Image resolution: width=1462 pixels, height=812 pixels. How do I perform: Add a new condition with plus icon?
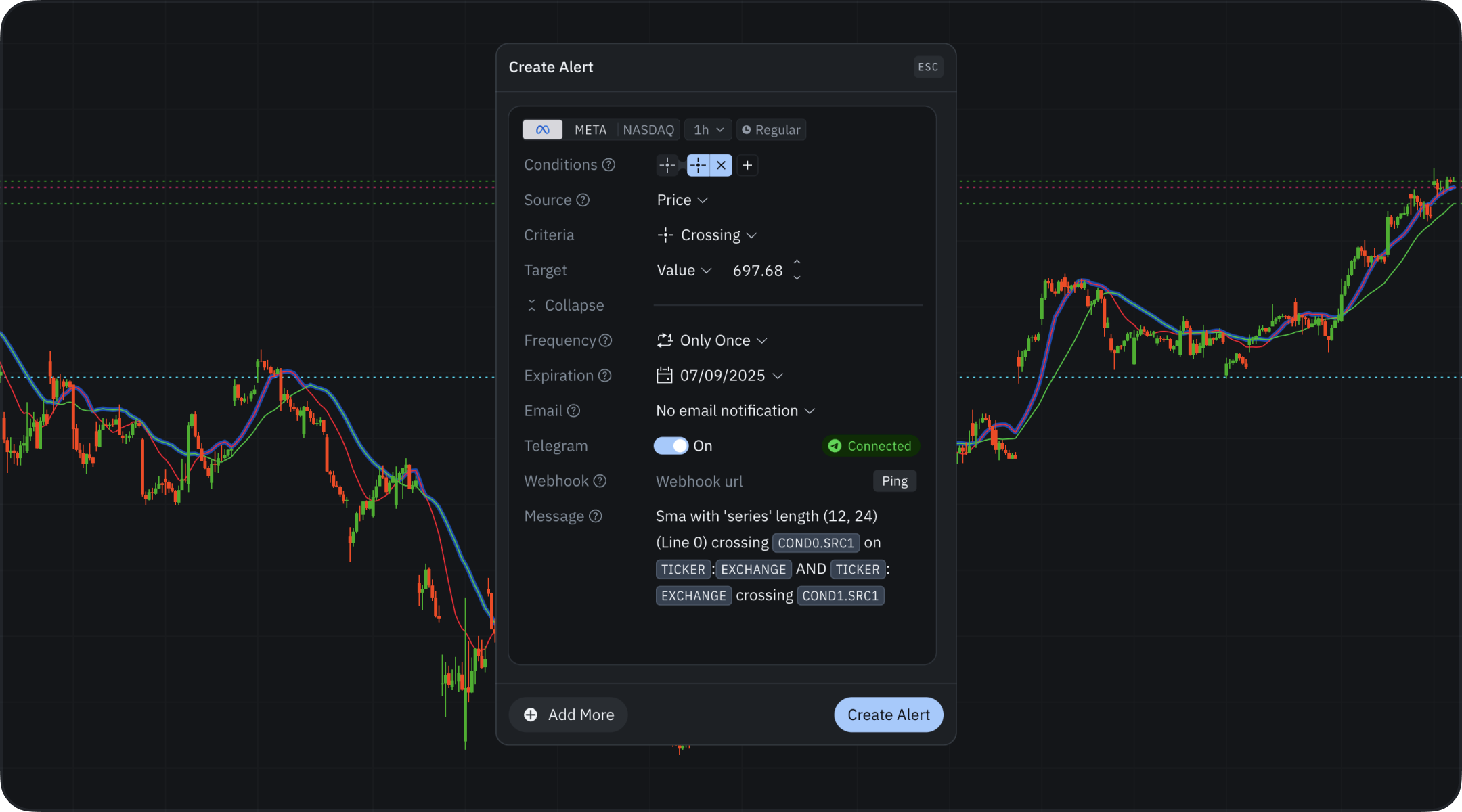coord(747,165)
